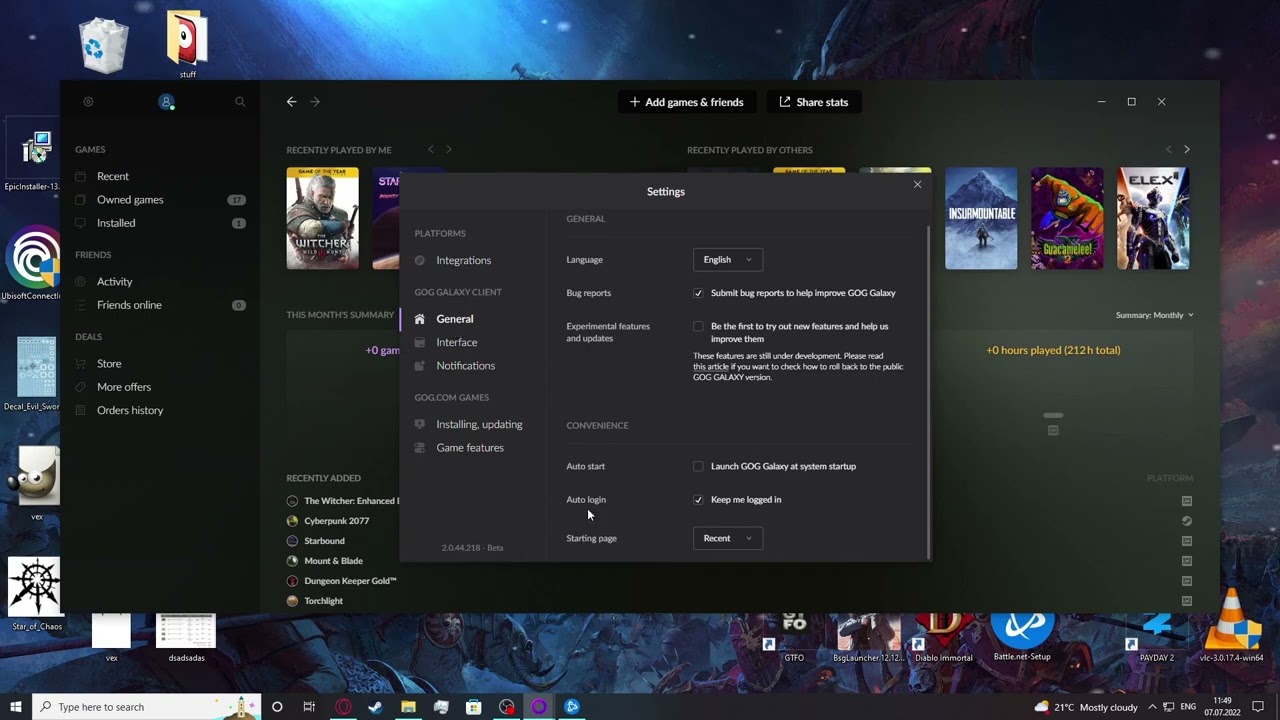Uncheck Submit bug reports checkbox
Viewport: 1280px width, 720px height.
(698, 293)
